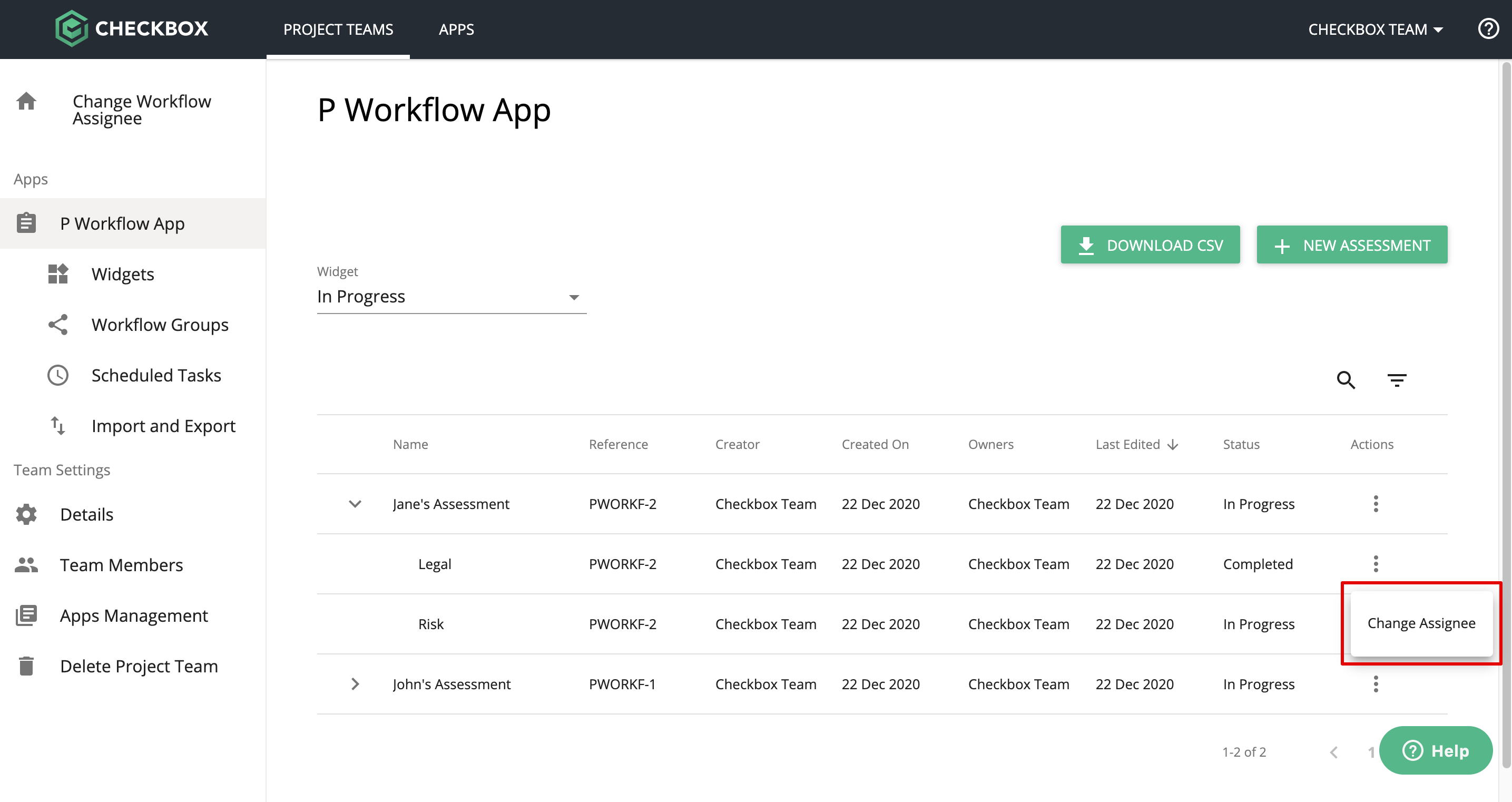Click the Import and Export arrows icon
The image size is (1512, 802).
click(x=58, y=425)
